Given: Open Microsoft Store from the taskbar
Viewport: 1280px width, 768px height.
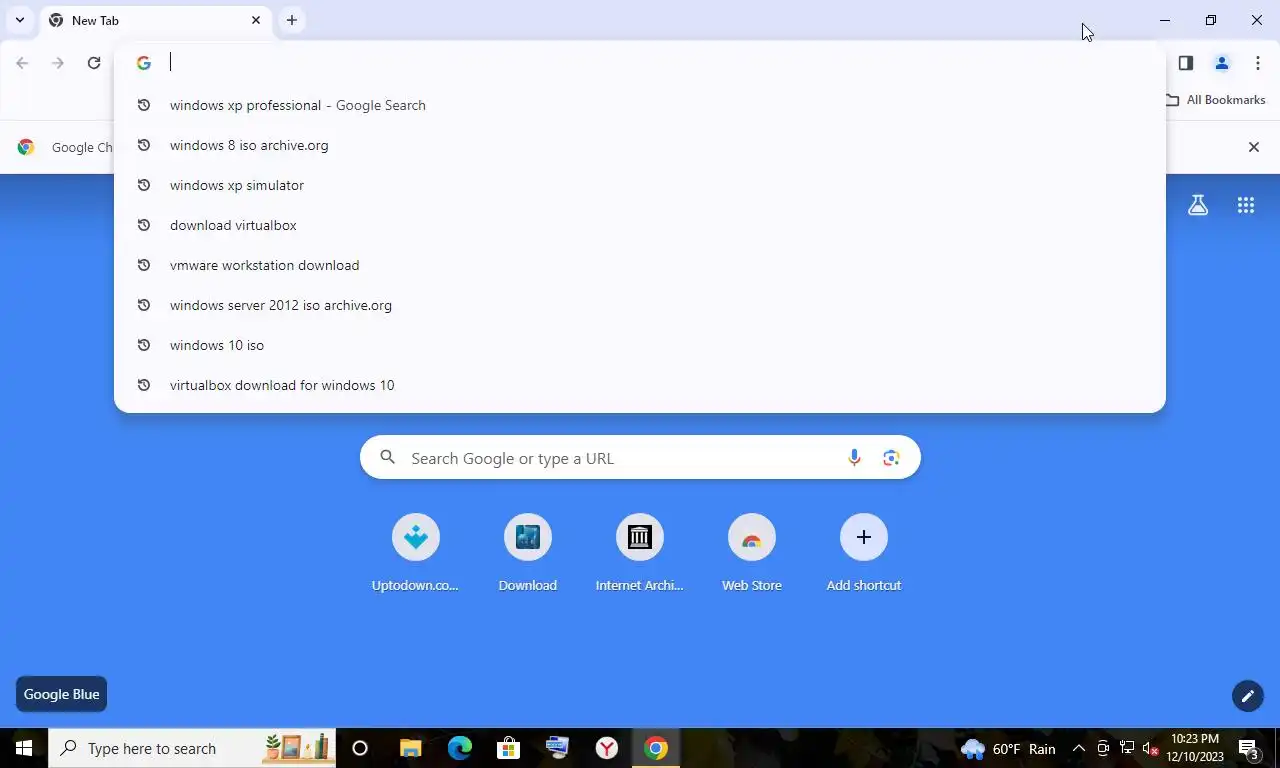Looking at the screenshot, I should (x=508, y=748).
